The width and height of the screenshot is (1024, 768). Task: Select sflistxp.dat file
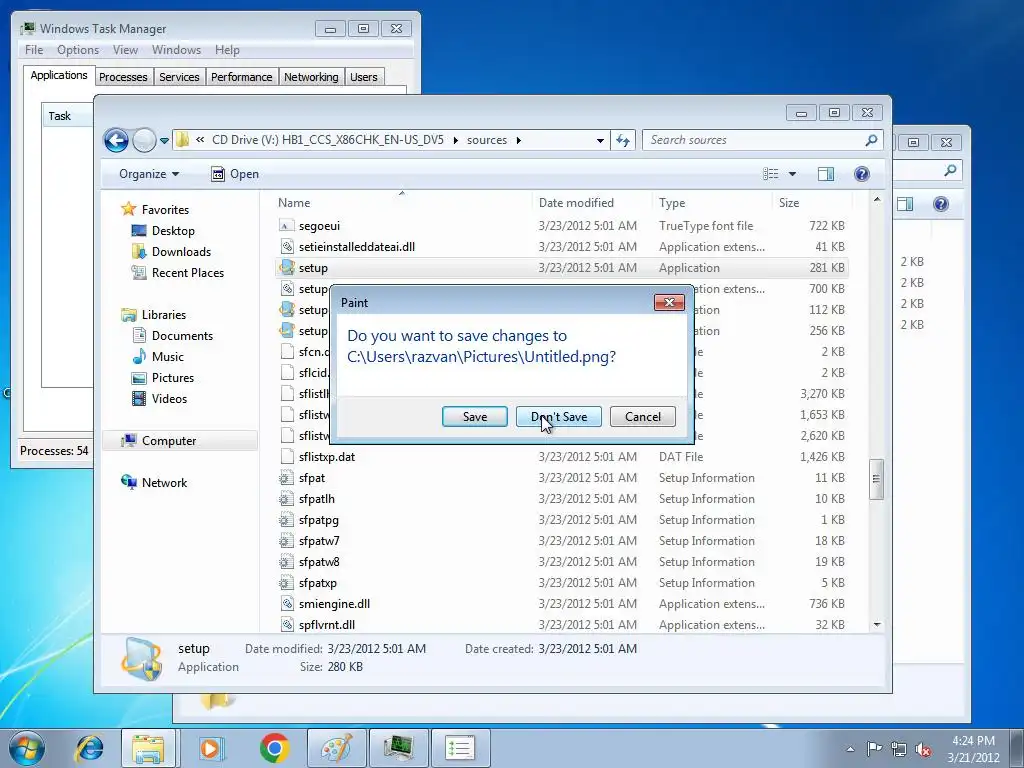click(x=562, y=456)
